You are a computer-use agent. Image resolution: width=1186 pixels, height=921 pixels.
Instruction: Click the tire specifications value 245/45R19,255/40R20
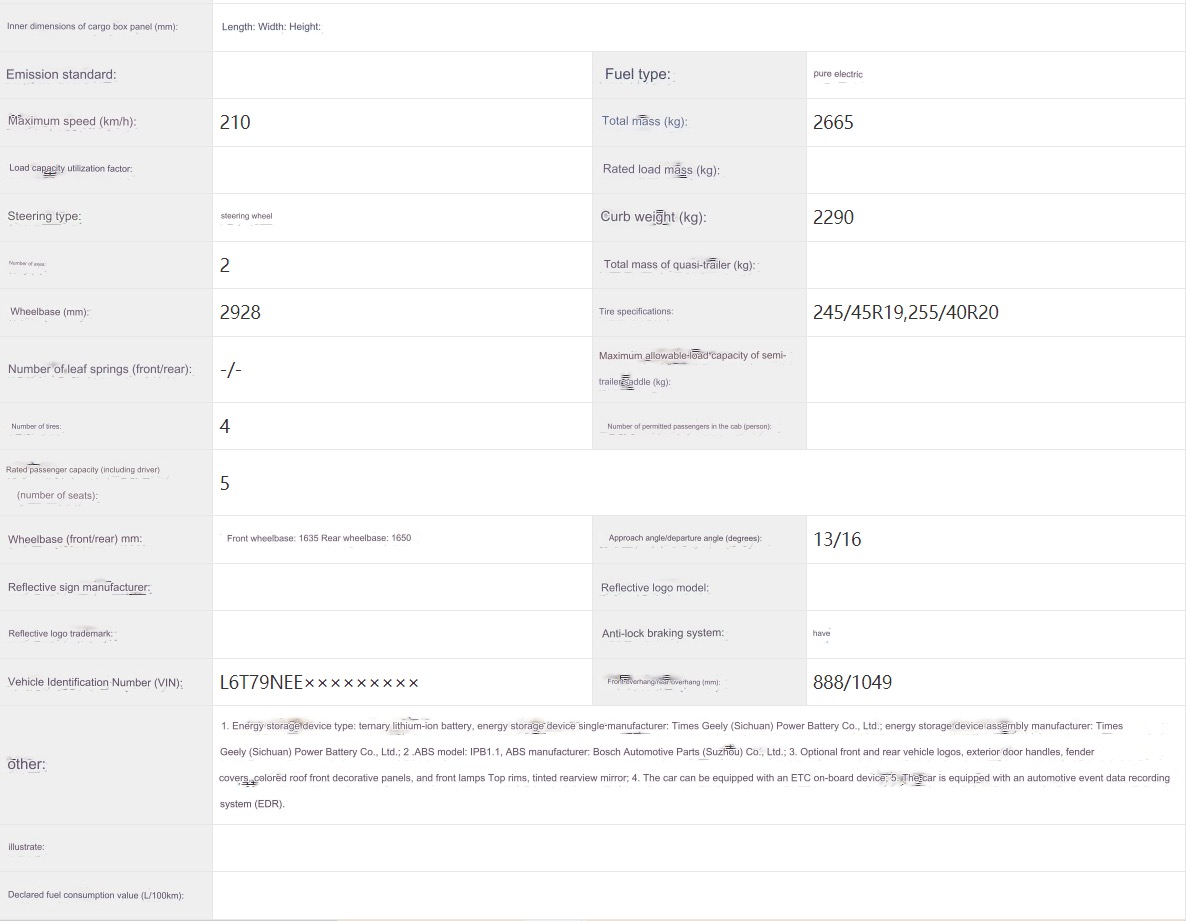(x=905, y=313)
